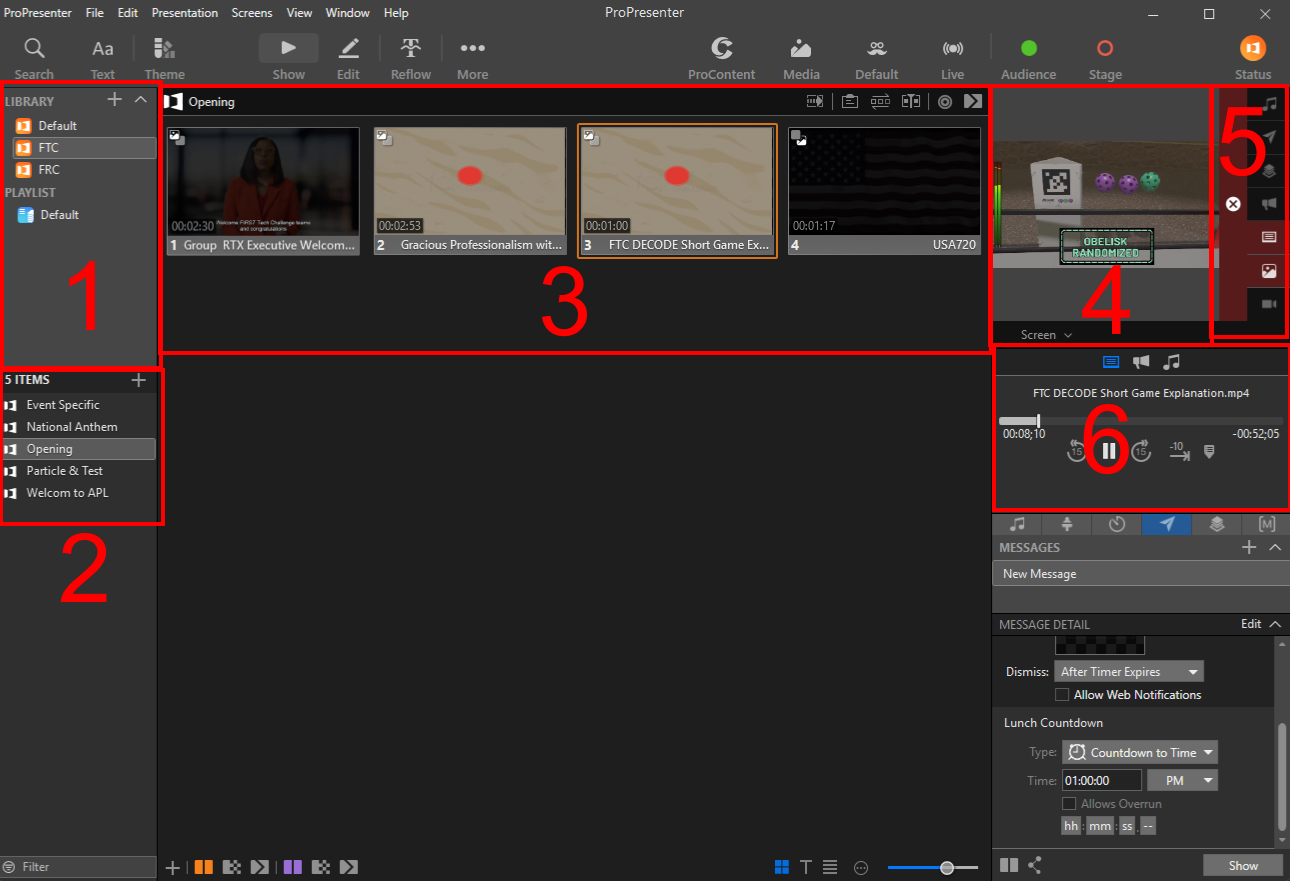Toggle the Stage screen output

(x=1104, y=49)
